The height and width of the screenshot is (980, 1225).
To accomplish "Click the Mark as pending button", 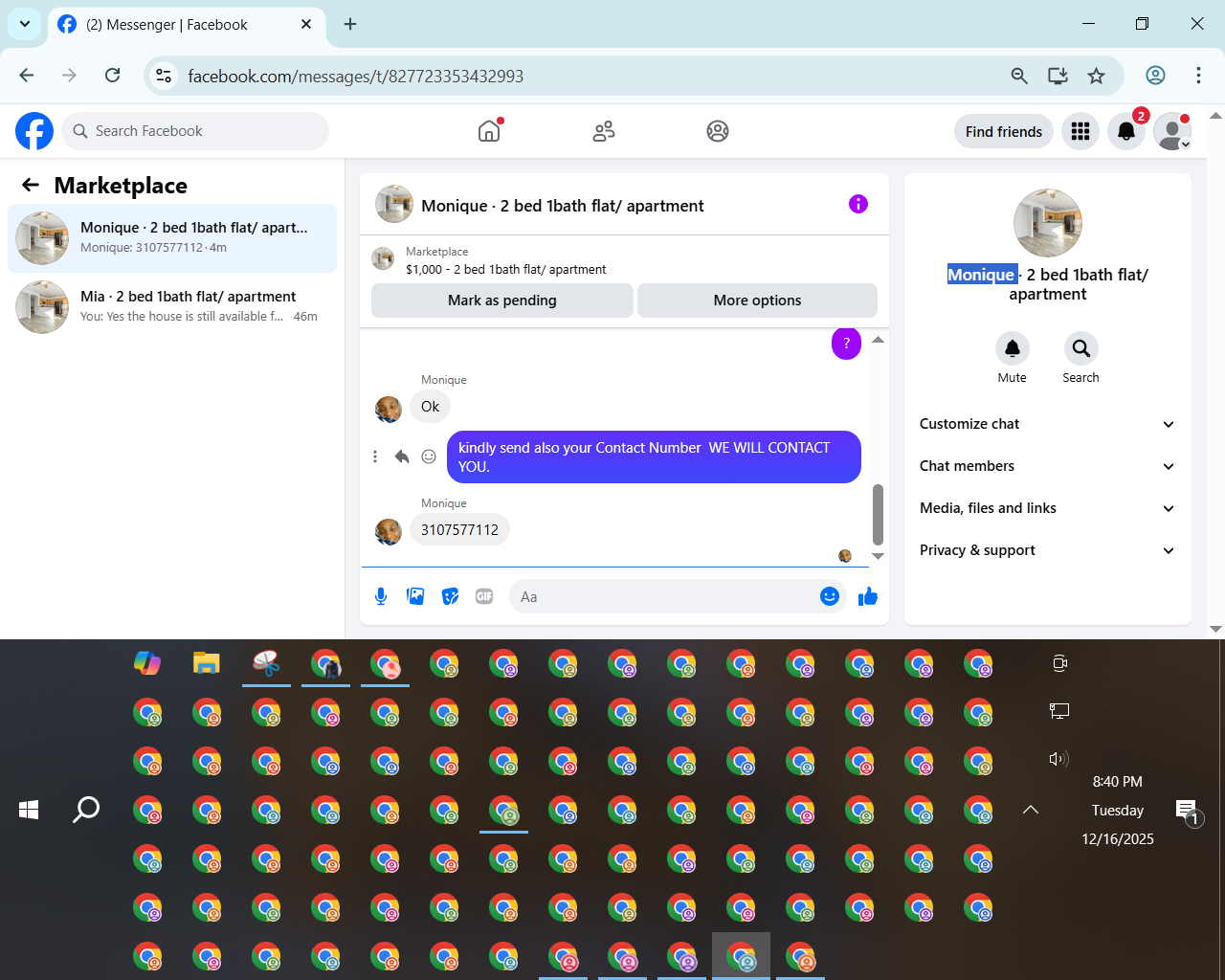I will [501, 301].
